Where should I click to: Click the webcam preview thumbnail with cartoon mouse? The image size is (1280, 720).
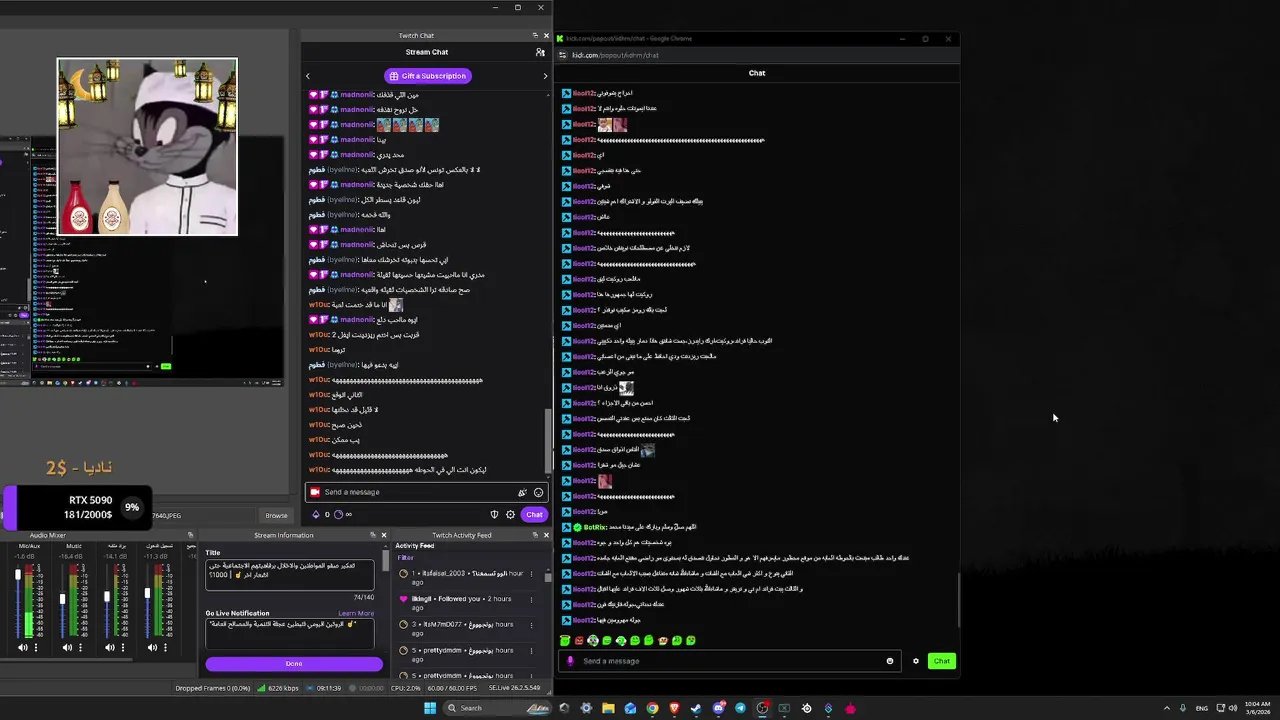point(148,147)
